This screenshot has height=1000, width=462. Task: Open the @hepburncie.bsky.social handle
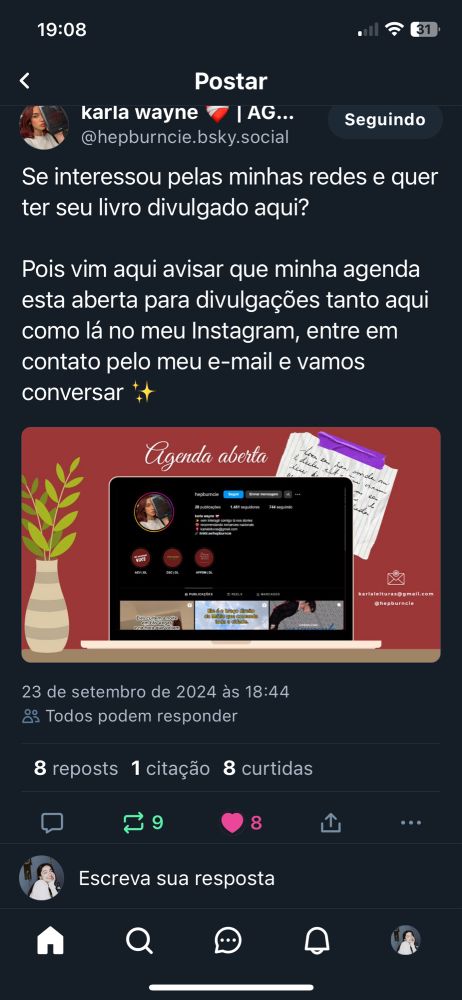185,137
